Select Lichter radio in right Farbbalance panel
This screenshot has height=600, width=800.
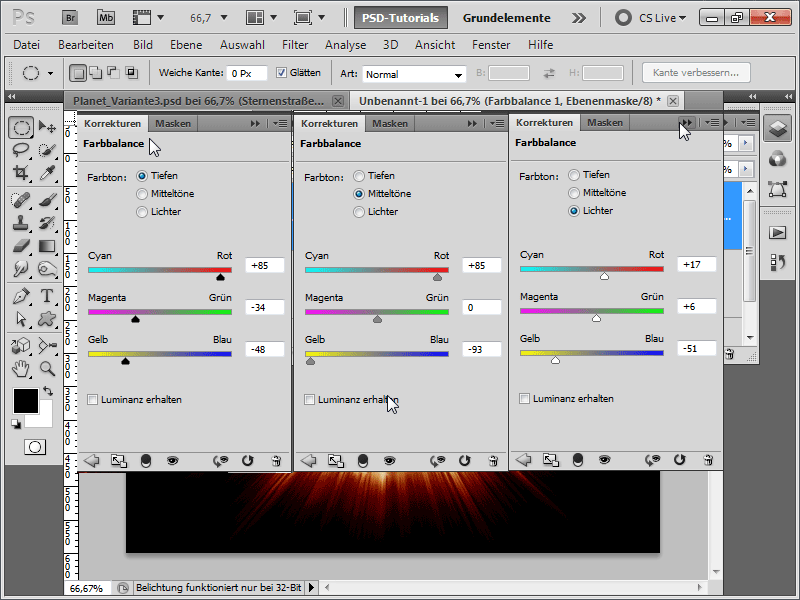(x=574, y=211)
